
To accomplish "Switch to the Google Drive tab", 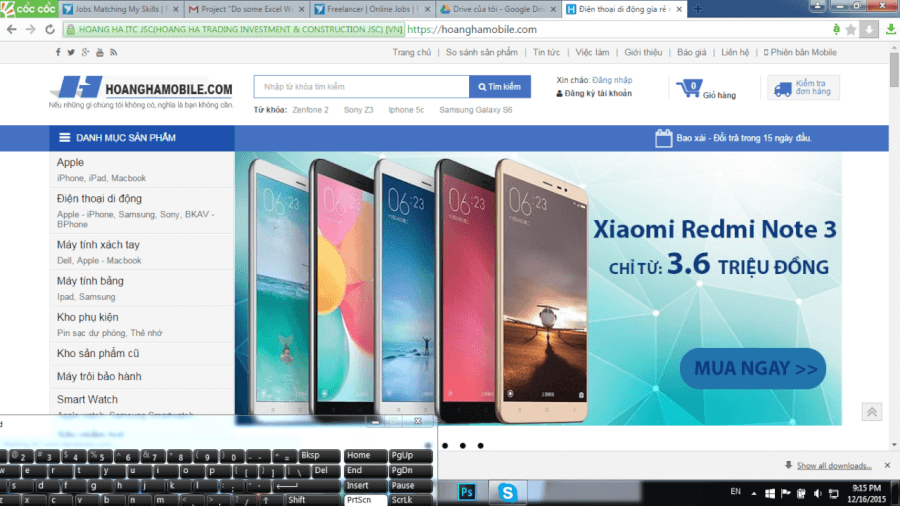I will (498, 9).
